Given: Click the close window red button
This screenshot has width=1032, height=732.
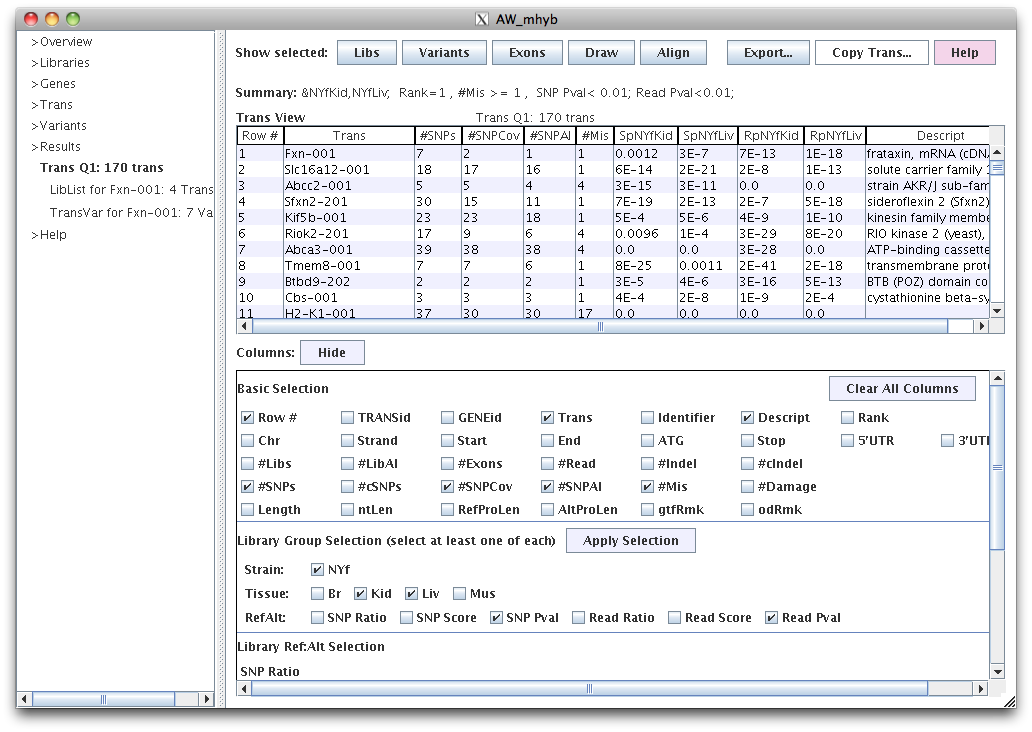Looking at the screenshot, I should 29,19.
